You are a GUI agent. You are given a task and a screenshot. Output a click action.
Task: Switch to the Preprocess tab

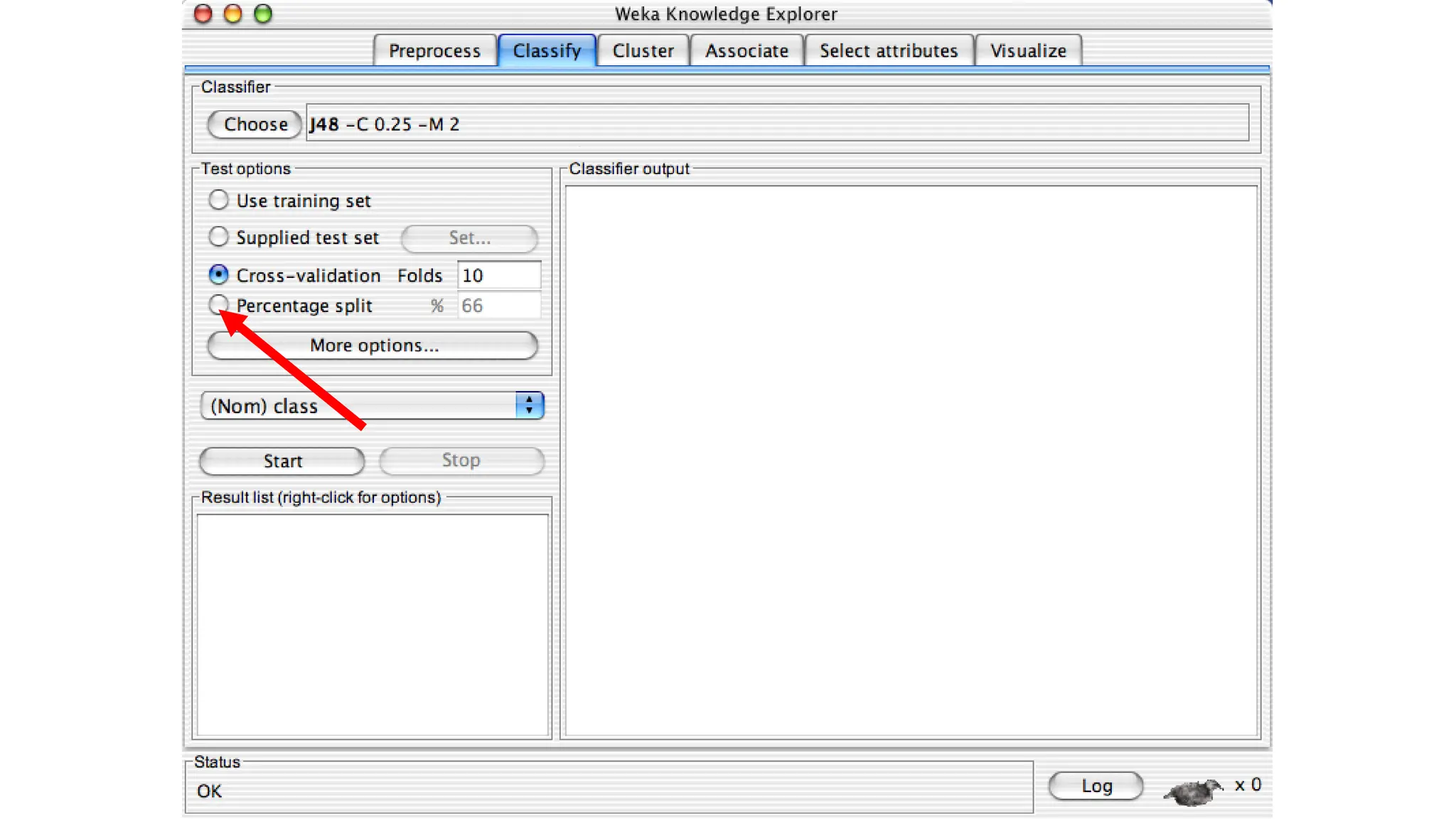tap(434, 51)
